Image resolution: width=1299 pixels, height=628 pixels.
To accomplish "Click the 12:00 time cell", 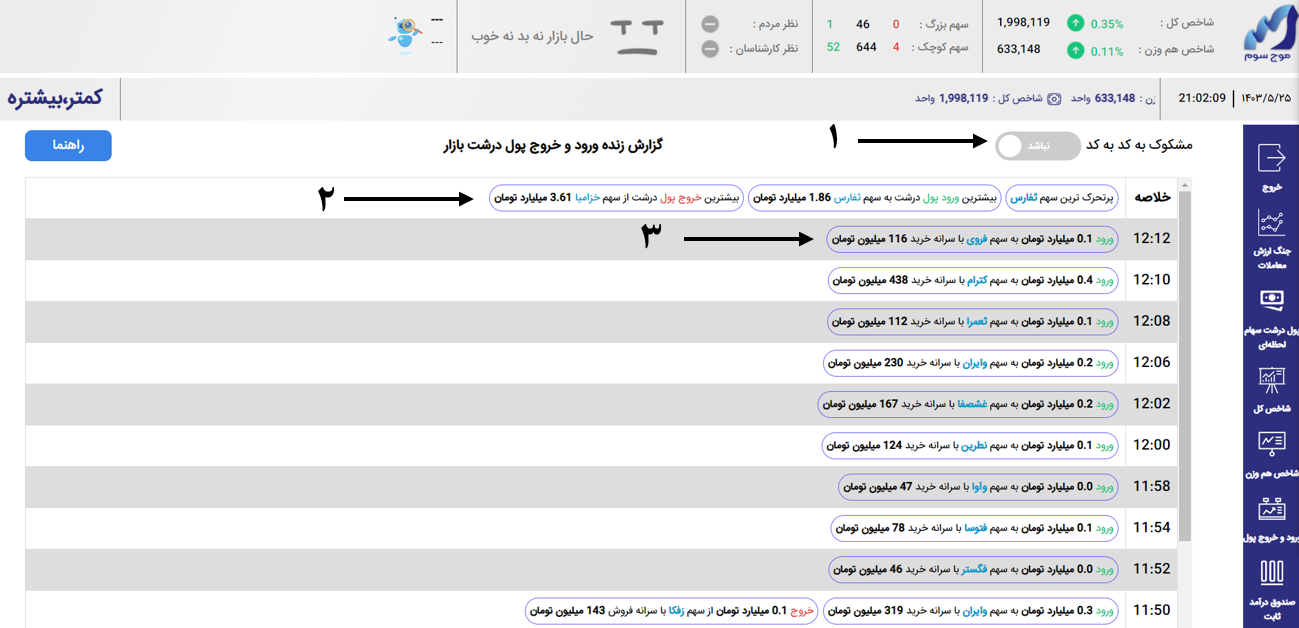I will [1150, 444].
